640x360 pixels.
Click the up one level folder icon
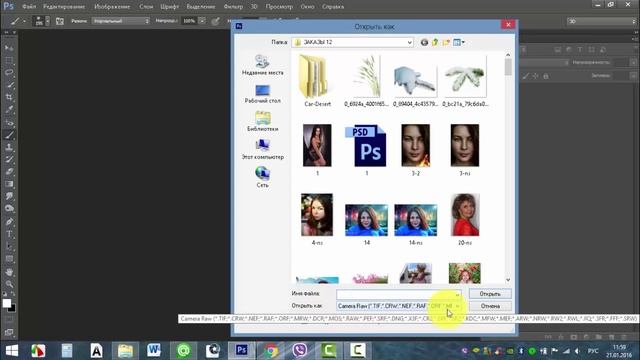(435, 42)
